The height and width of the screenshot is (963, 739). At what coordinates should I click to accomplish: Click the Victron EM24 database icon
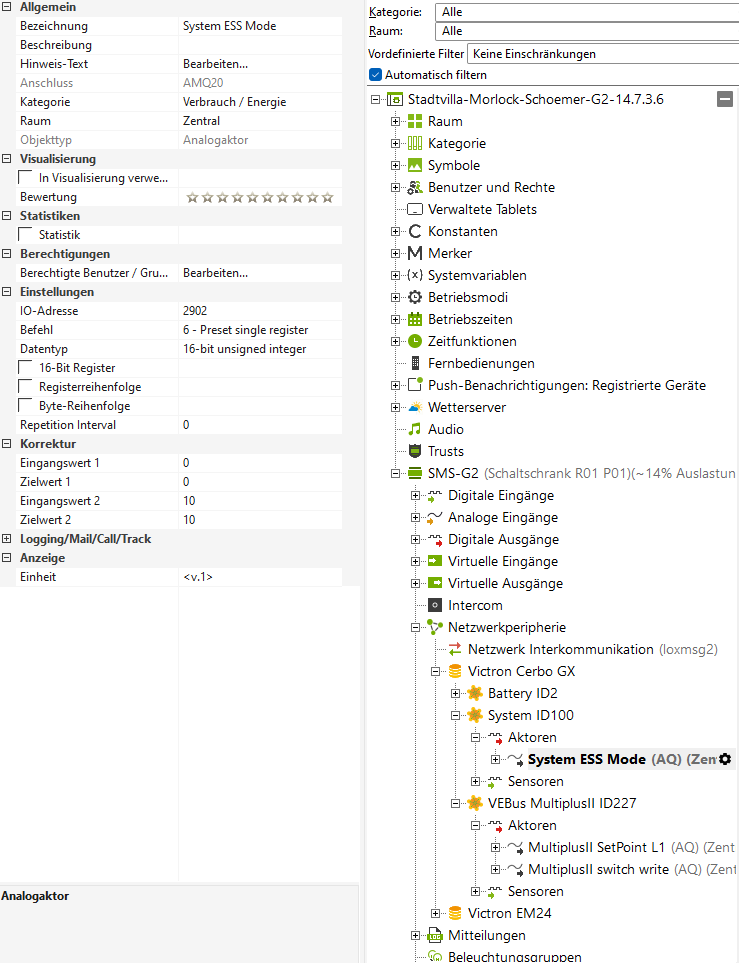pyautogui.click(x=455, y=913)
